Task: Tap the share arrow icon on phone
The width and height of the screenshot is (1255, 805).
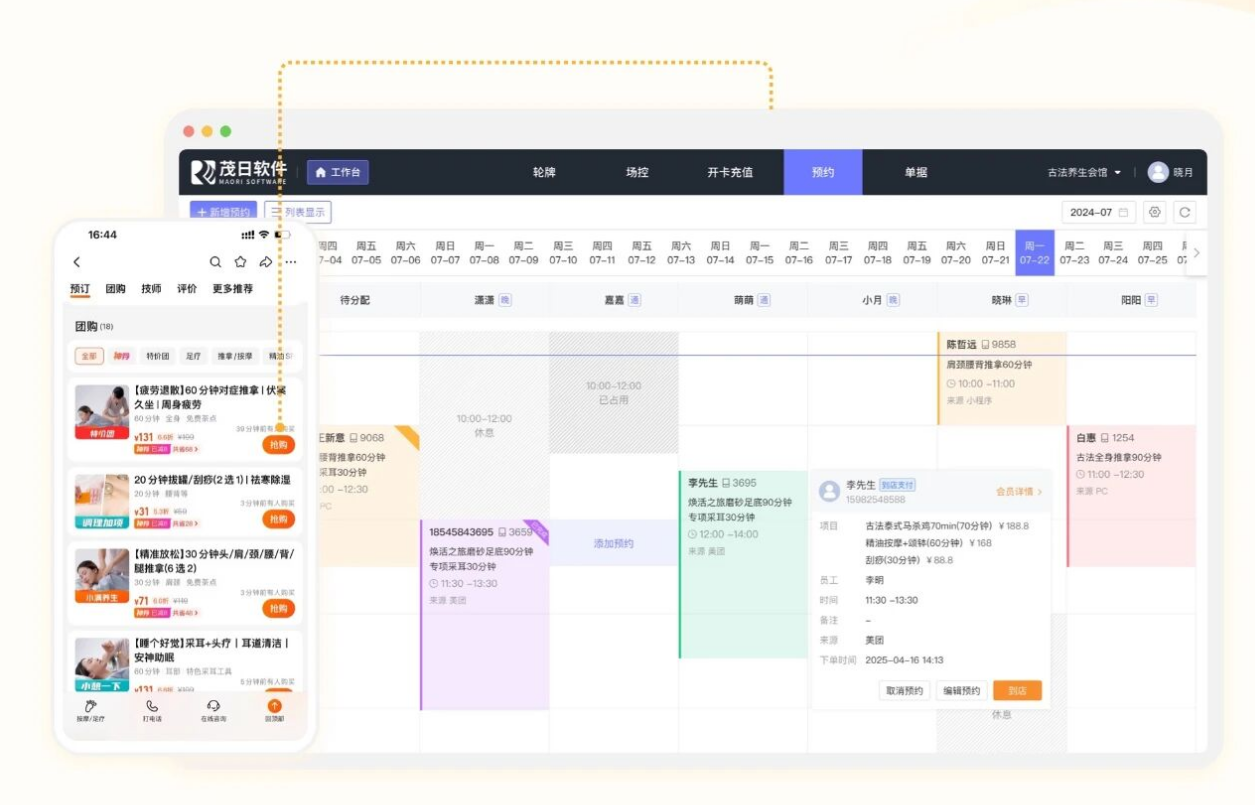Action: point(265,262)
